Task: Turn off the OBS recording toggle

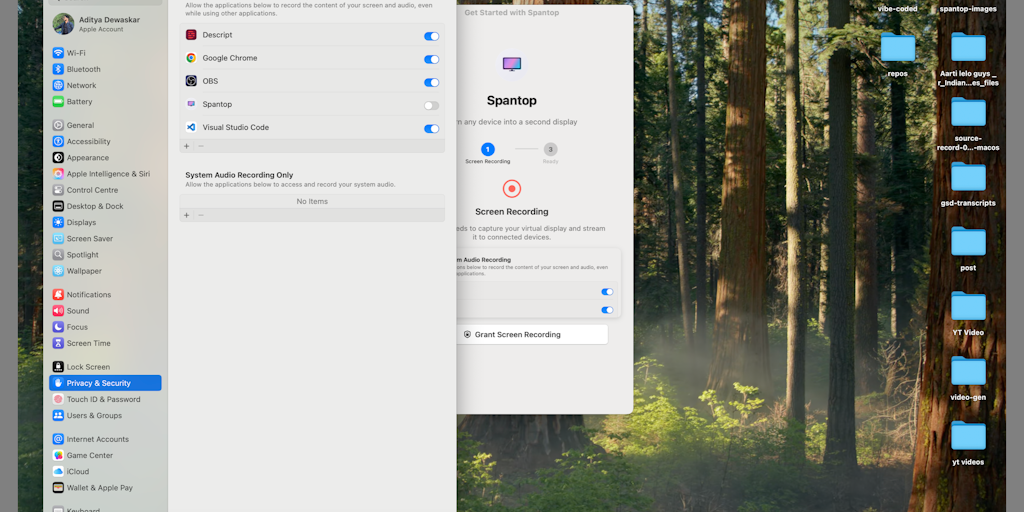Action: point(431,82)
